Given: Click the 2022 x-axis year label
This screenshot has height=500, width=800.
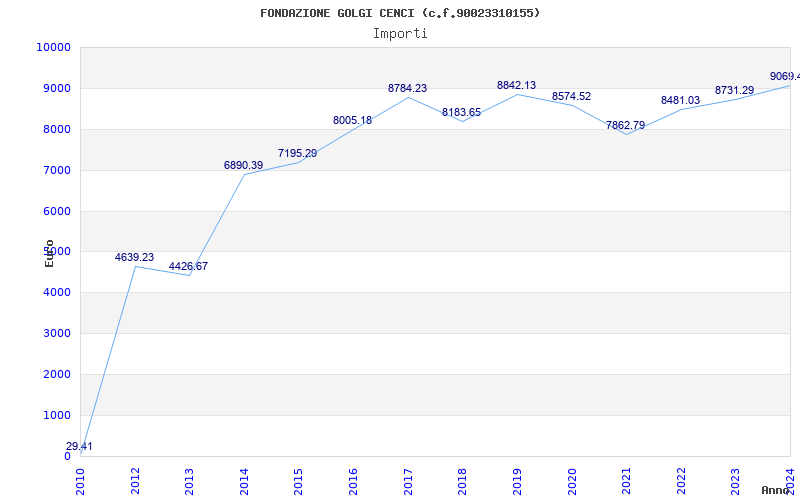Looking at the screenshot, I should point(681,482).
